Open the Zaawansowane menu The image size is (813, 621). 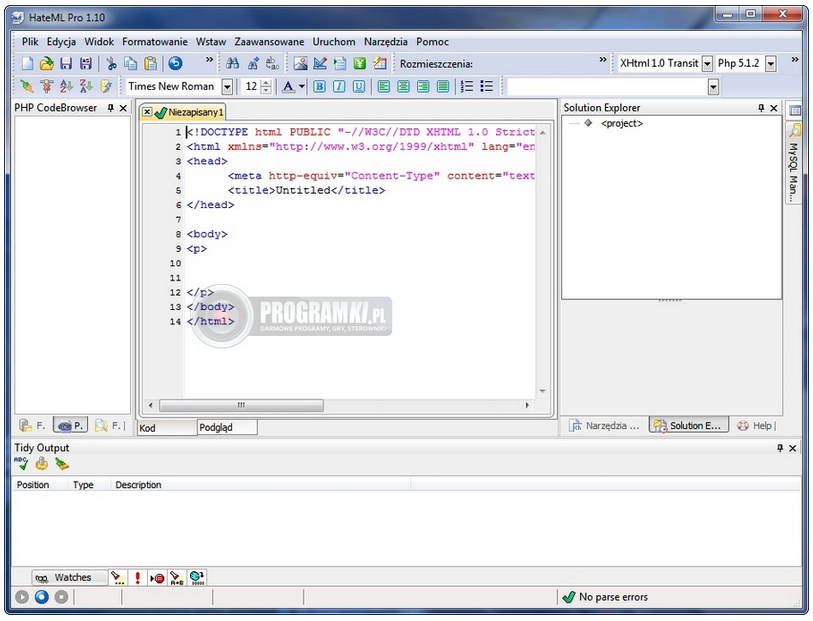pyautogui.click(x=269, y=41)
